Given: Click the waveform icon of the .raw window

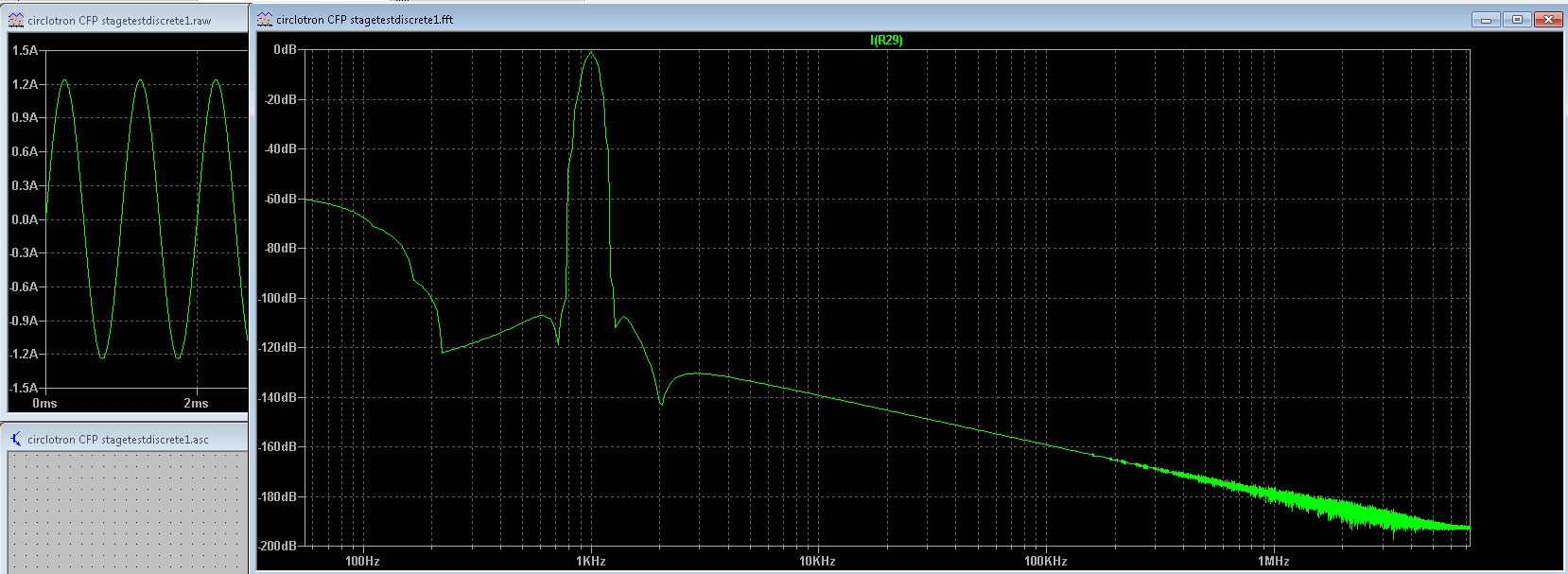Looking at the screenshot, I should [15, 20].
